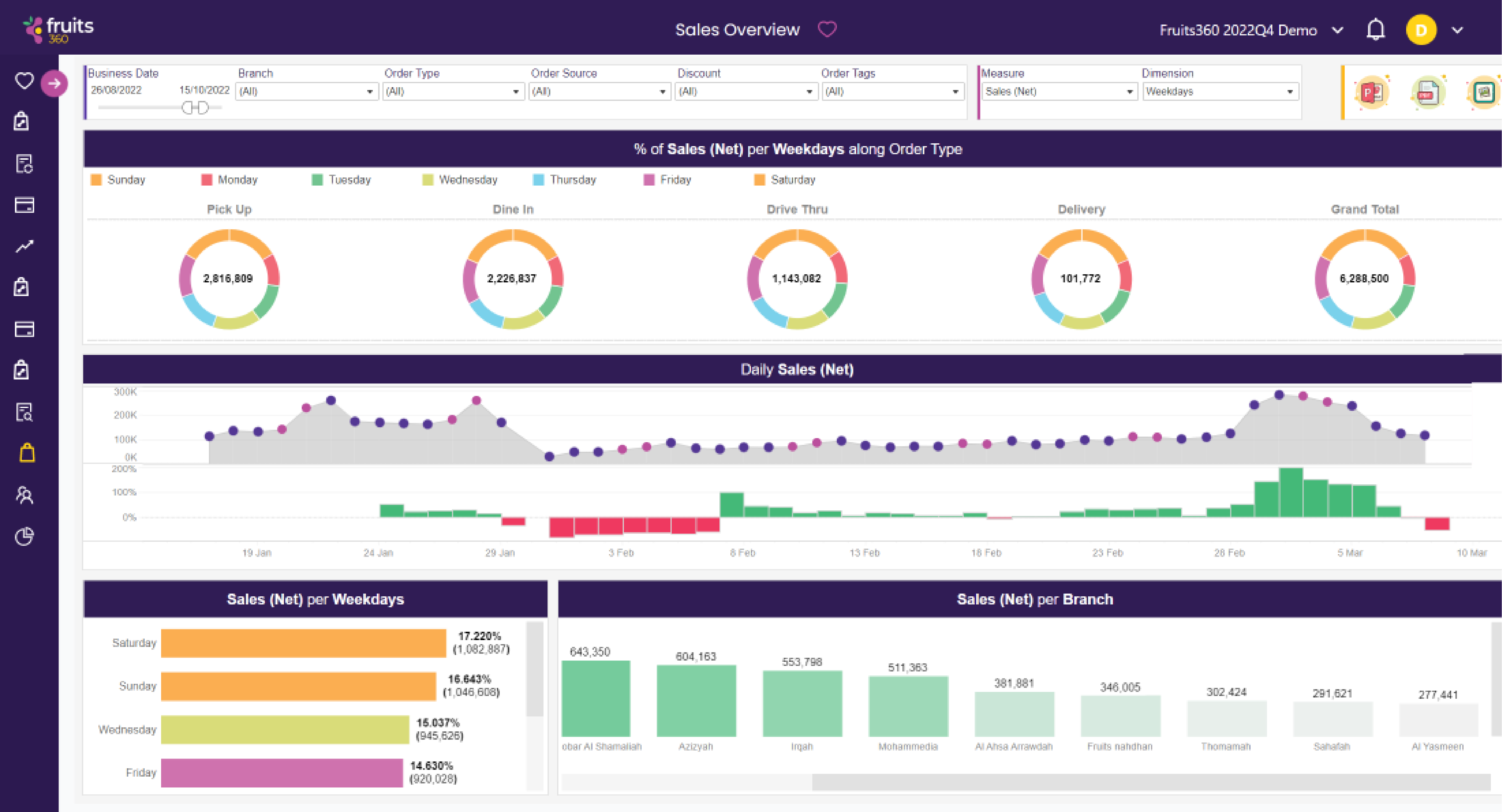This screenshot has width=1502, height=812.
Task: Click the Pick Up donut chart
Action: 229,279
